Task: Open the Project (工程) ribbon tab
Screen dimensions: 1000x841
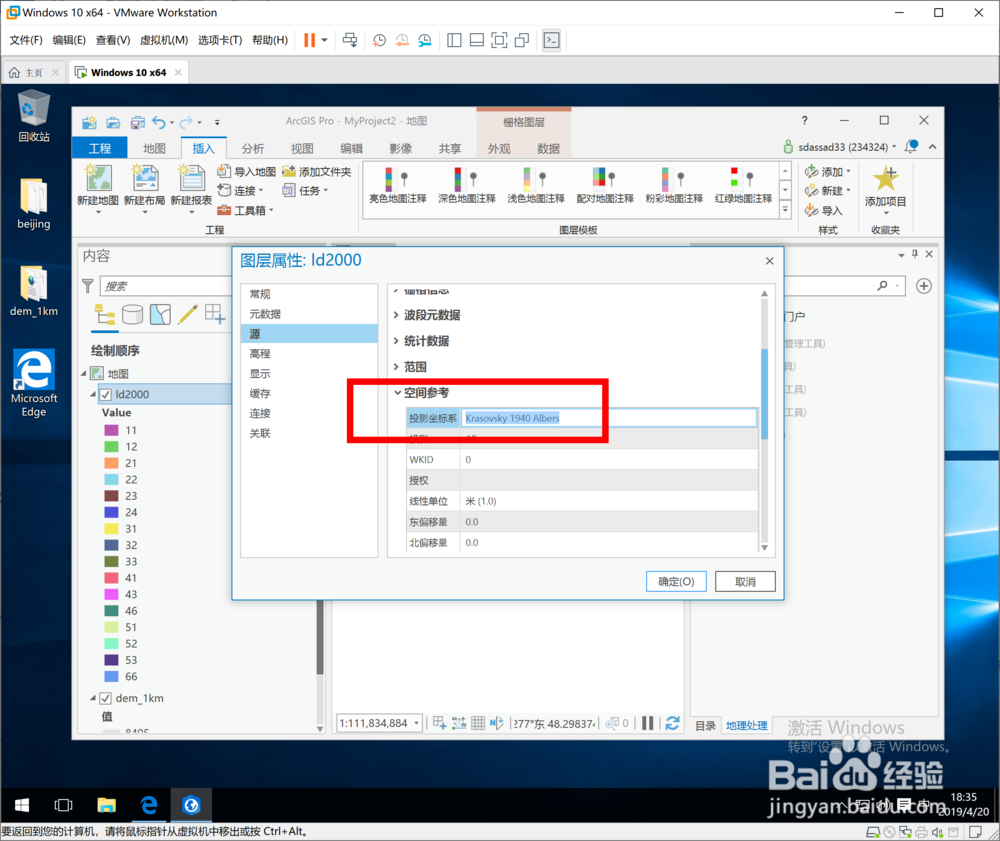Action: 99,148
